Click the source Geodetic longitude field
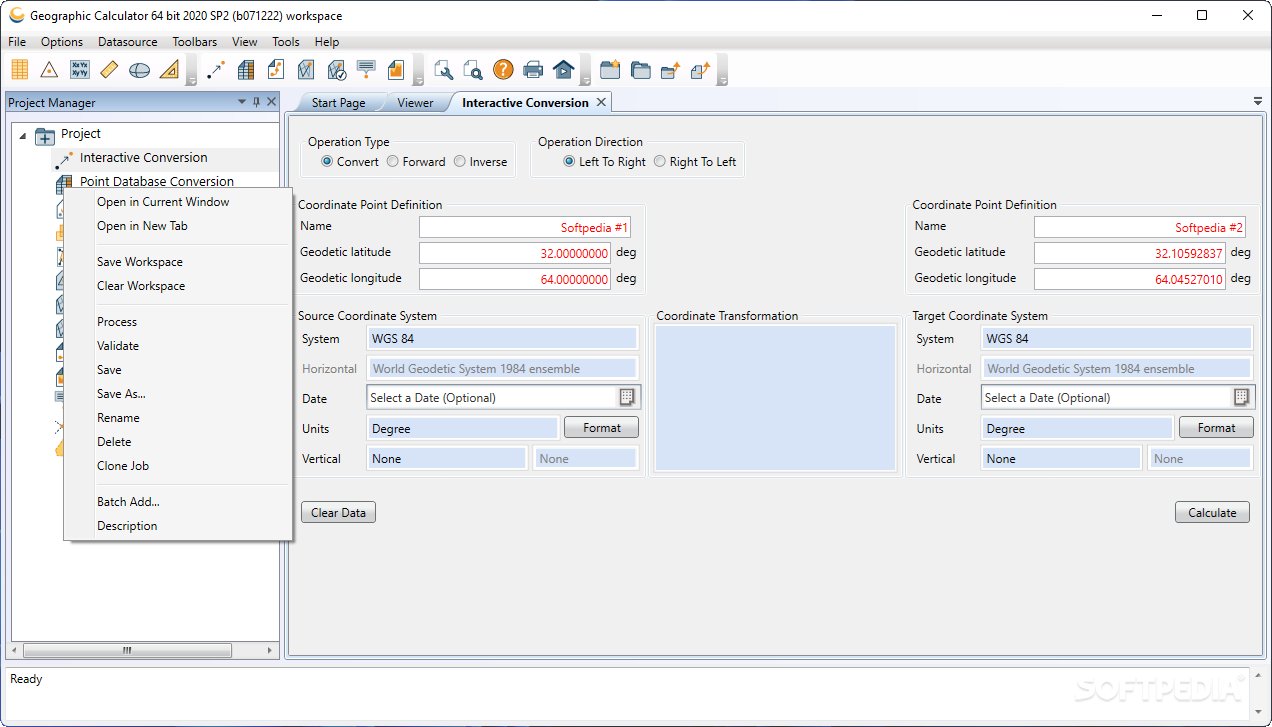1272x727 pixels. (x=514, y=279)
